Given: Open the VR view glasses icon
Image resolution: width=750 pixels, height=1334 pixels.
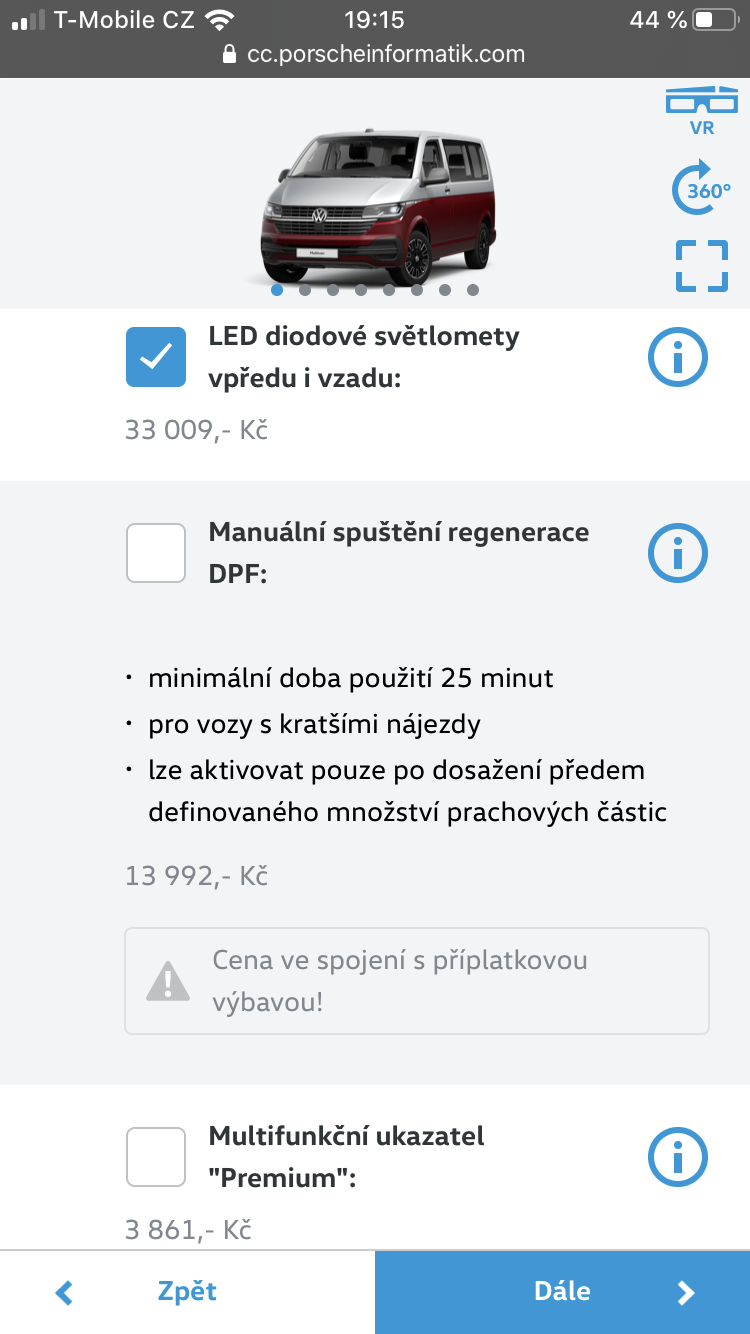Looking at the screenshot, I should 702,110.
